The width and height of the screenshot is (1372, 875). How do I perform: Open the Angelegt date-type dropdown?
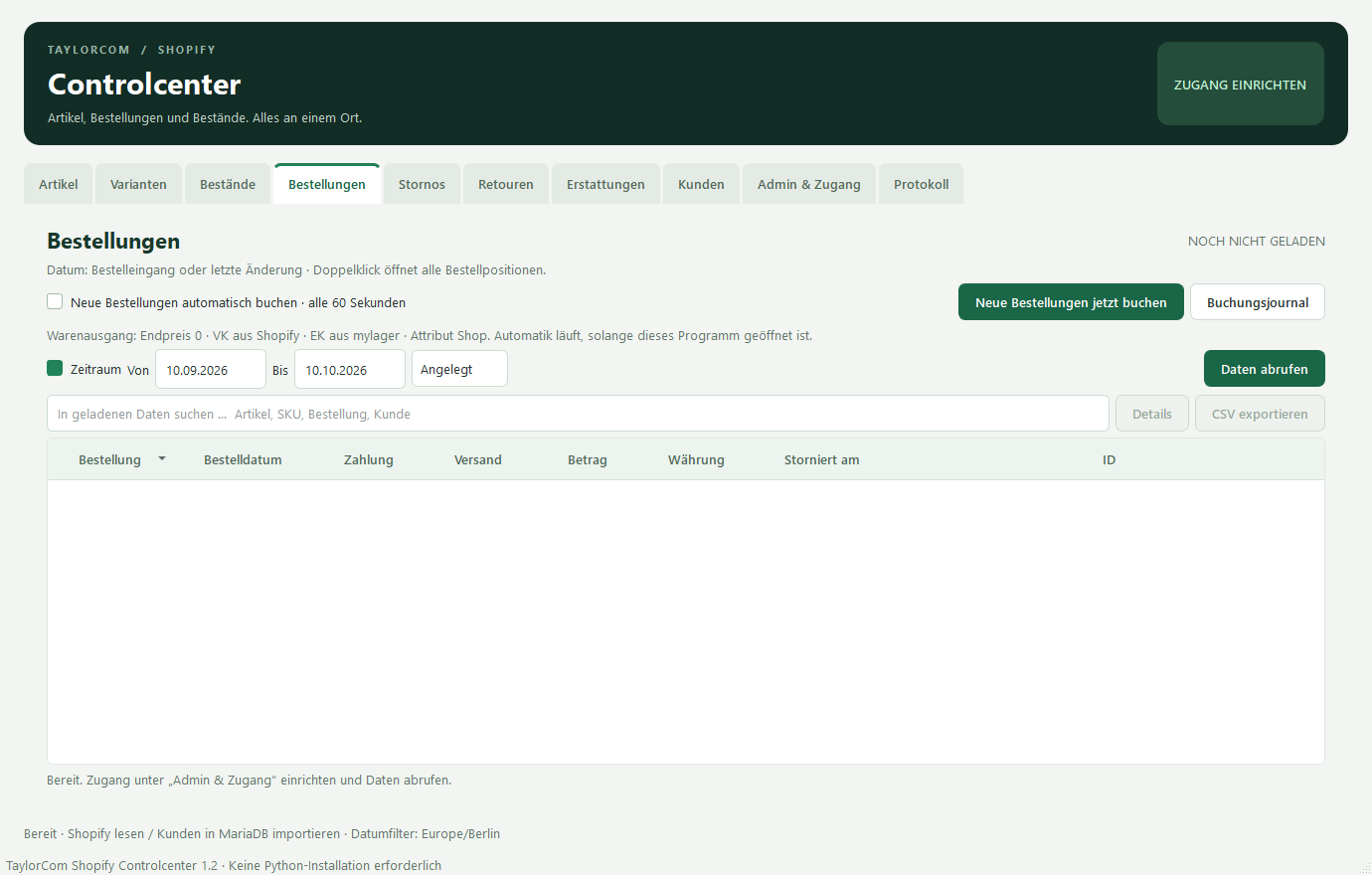[459, 369]
